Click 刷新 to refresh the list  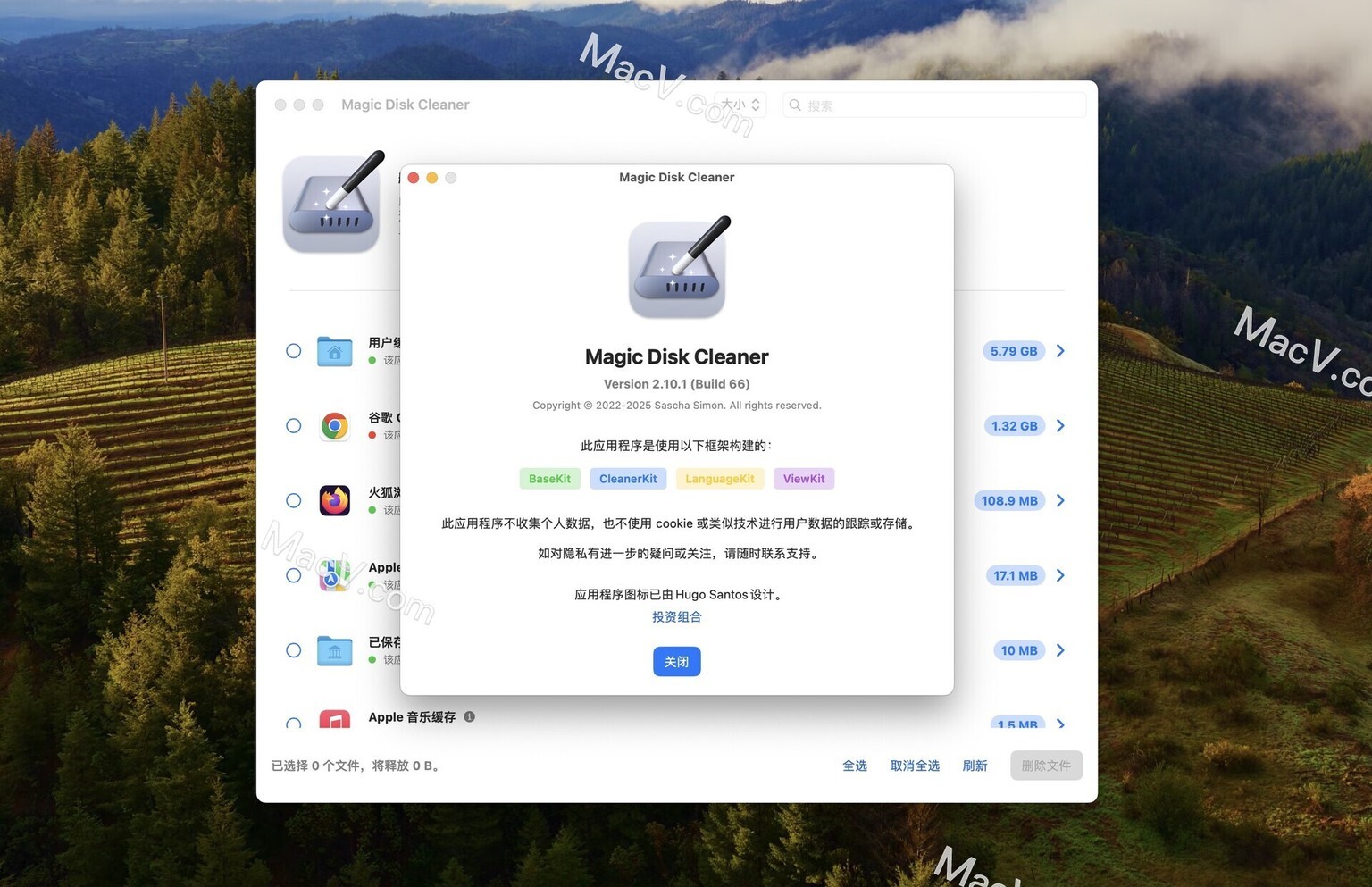[975, 766]
